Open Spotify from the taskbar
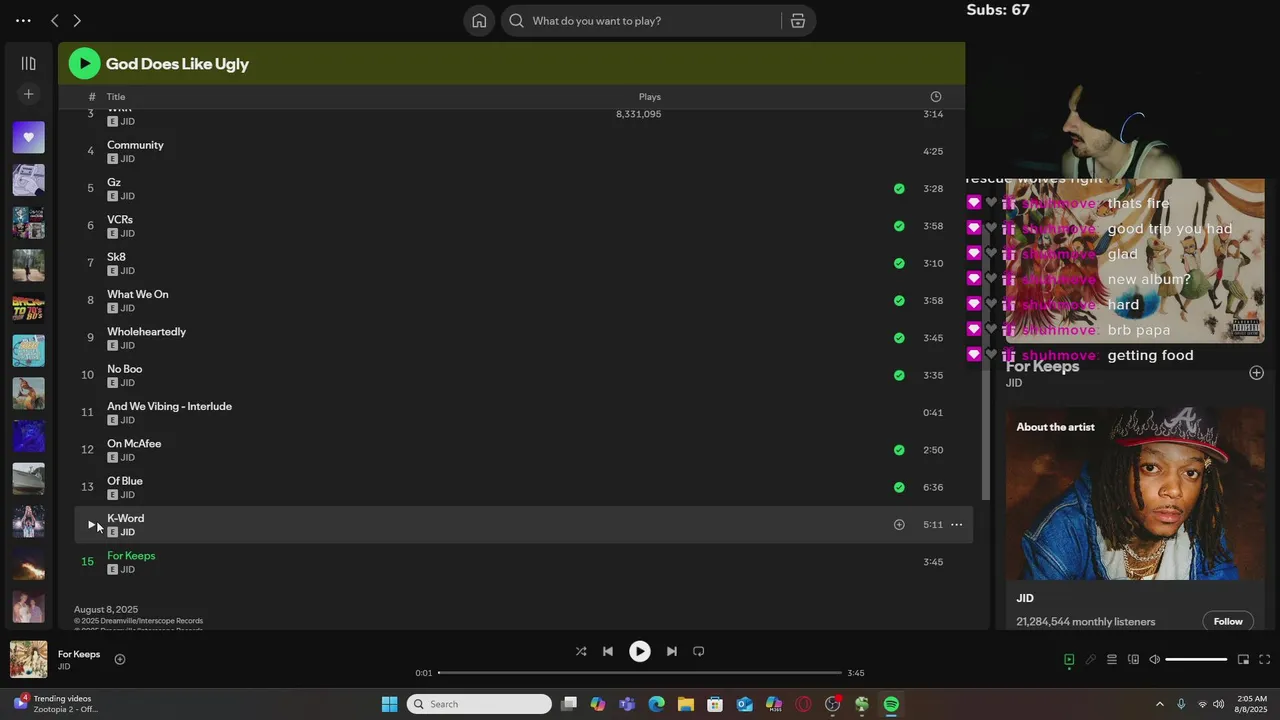This screenshot has height=720, width=1280. 891,704
